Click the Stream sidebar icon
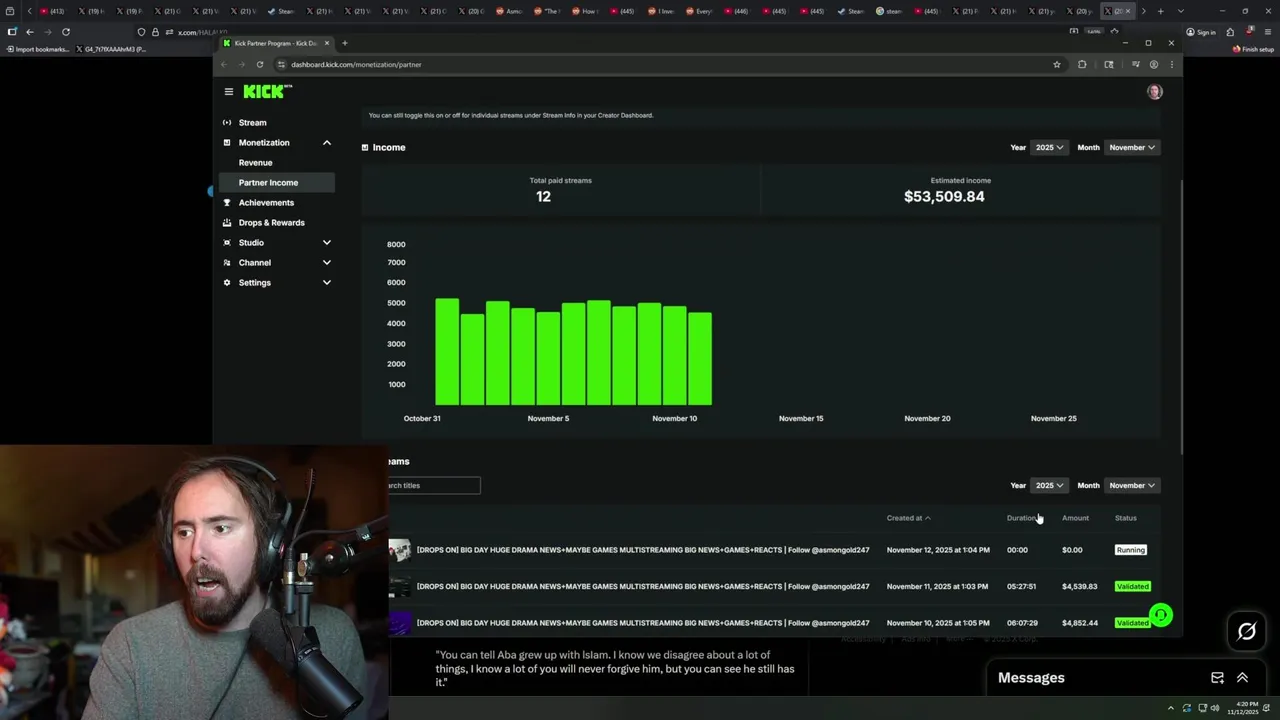The image size is (1280, 720). (x=227, y=123)
